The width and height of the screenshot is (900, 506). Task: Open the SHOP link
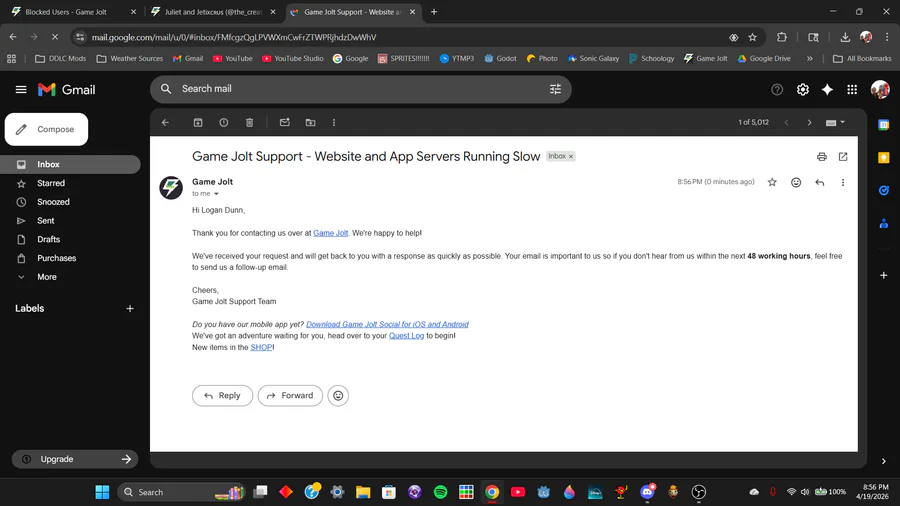(261, 347)
